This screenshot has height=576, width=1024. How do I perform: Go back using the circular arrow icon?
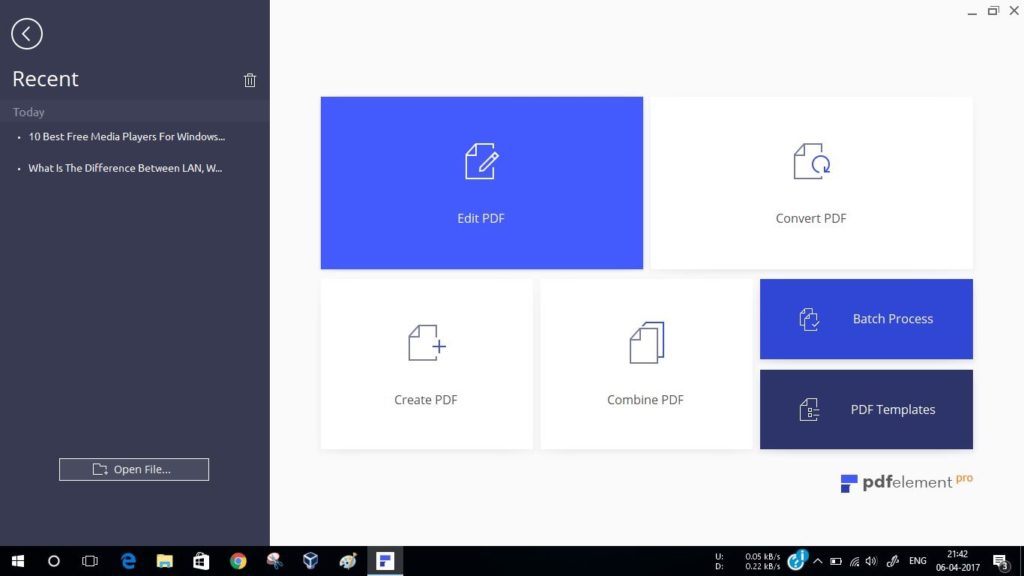click(27, 33)
